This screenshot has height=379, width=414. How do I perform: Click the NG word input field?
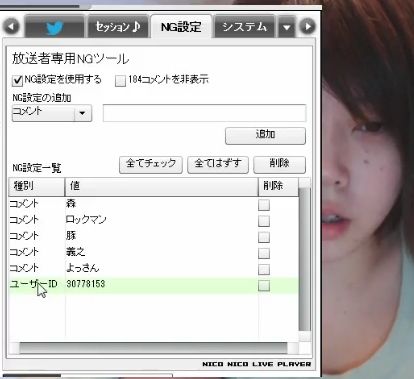pyautogui.click(x=204, y=113)
